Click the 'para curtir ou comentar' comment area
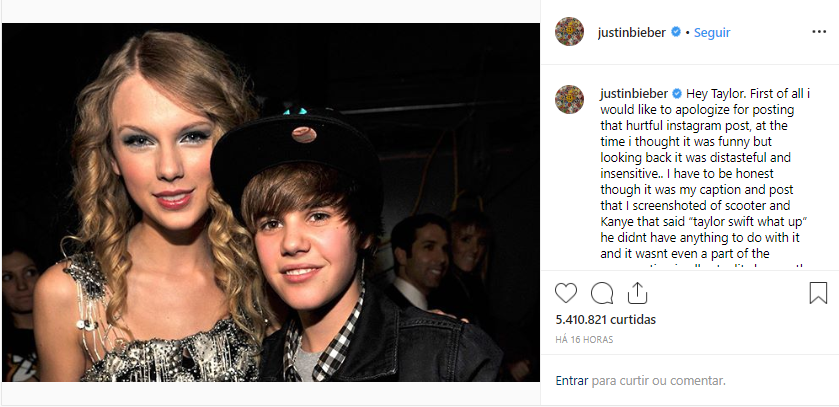 658,381
